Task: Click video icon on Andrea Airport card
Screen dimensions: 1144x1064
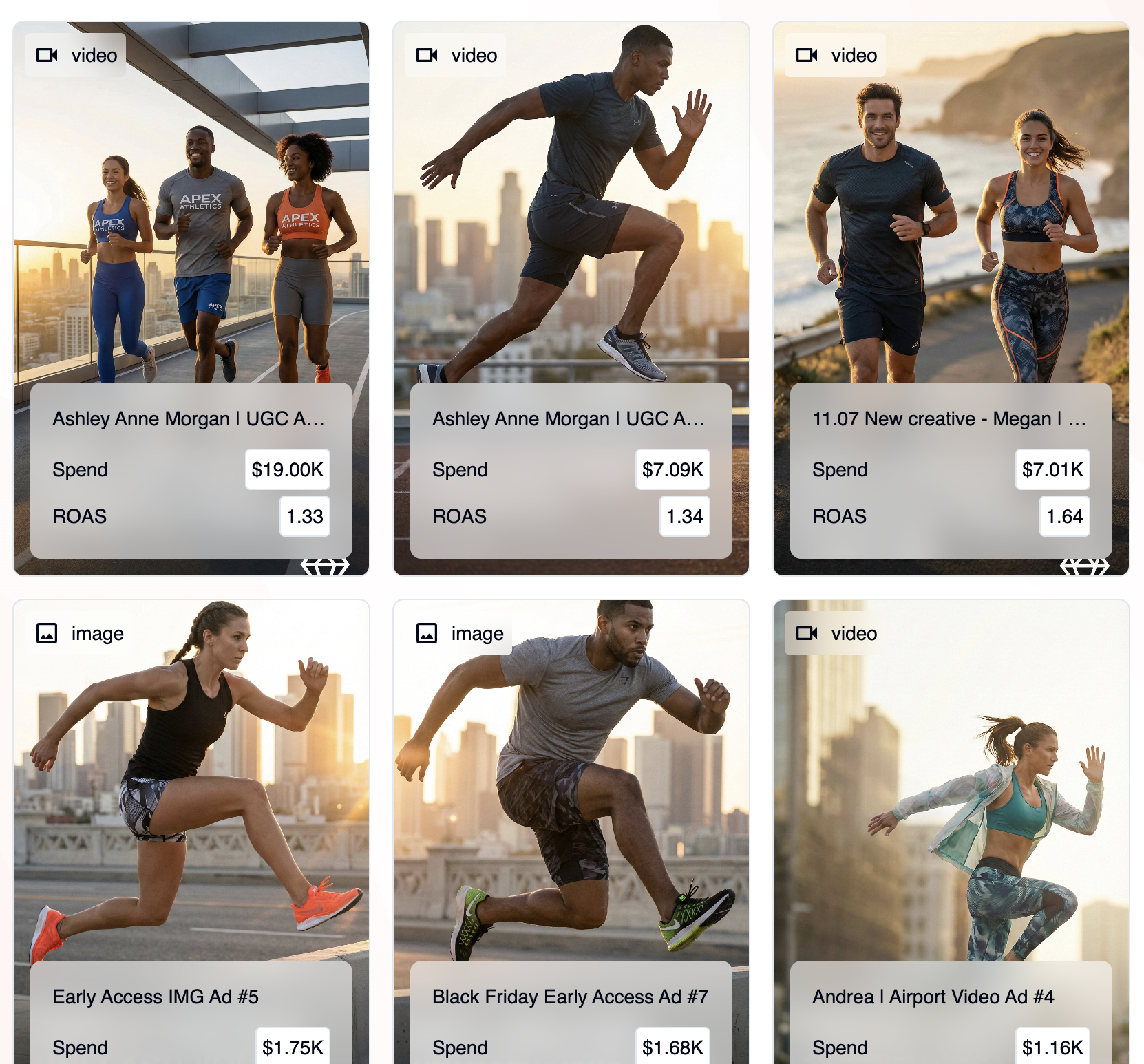Action: [807, 633]
